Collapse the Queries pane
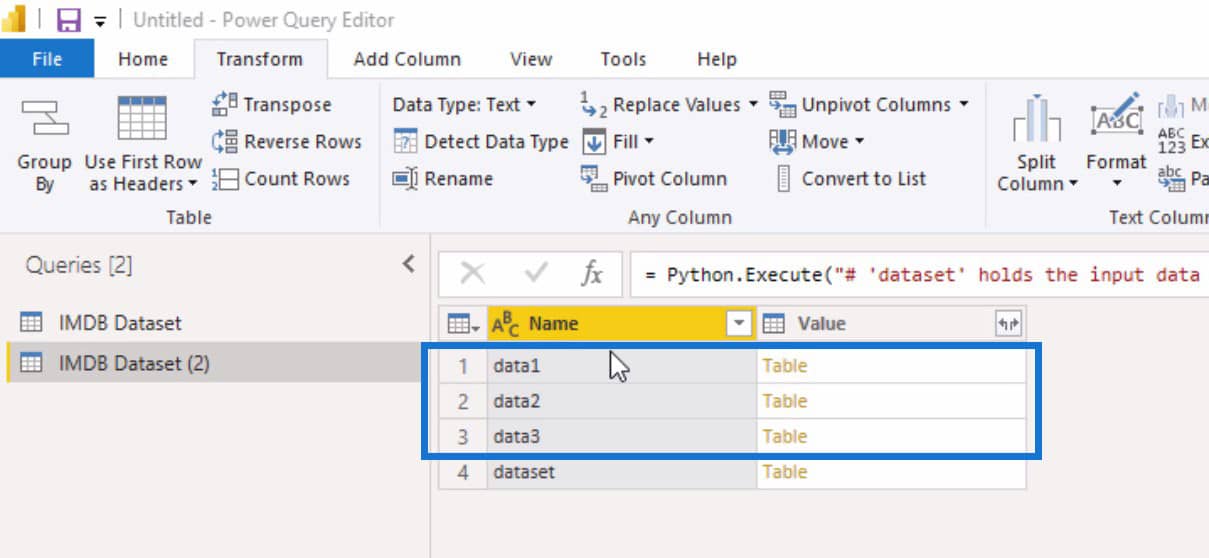 [x=408, y=264]
